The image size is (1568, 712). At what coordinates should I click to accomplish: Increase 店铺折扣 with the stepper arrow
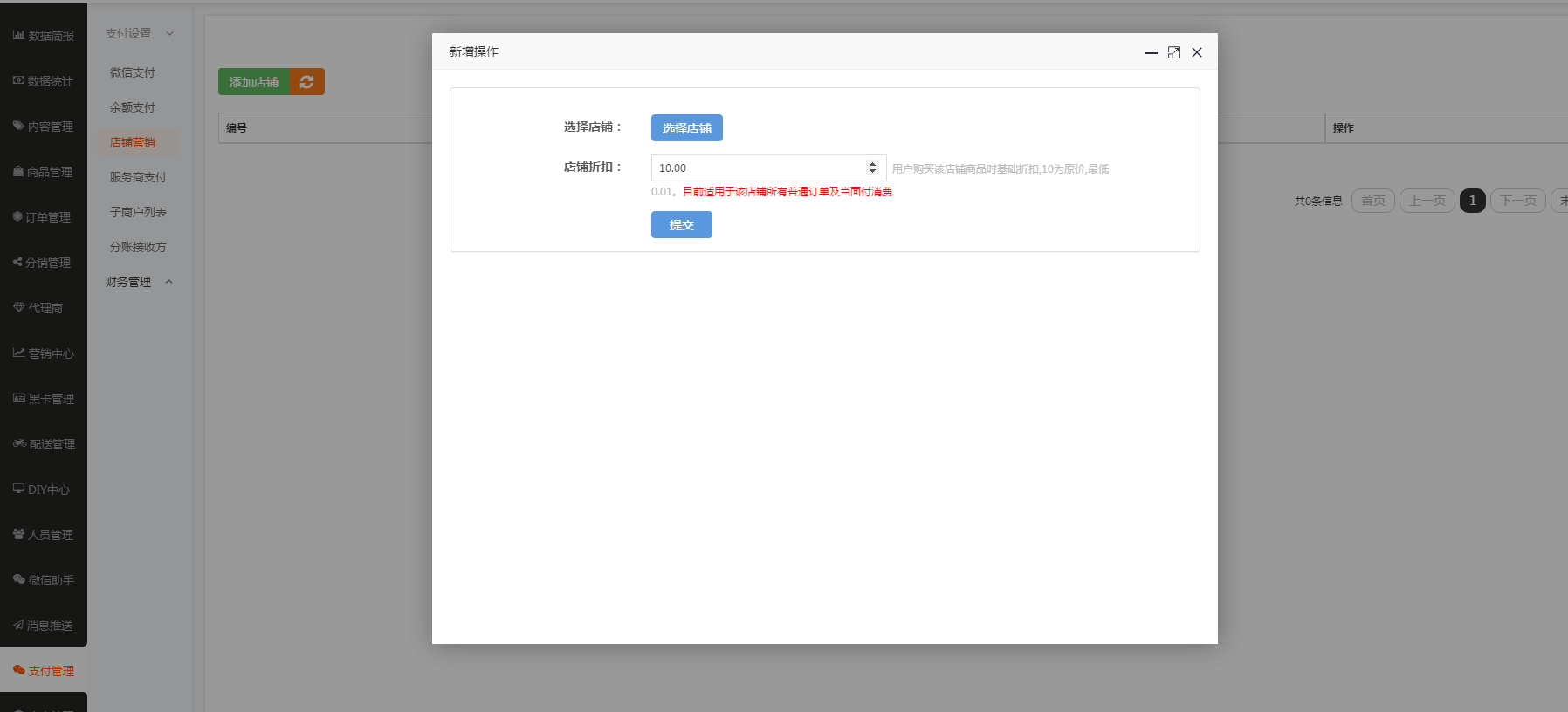[x=872, y=164]
